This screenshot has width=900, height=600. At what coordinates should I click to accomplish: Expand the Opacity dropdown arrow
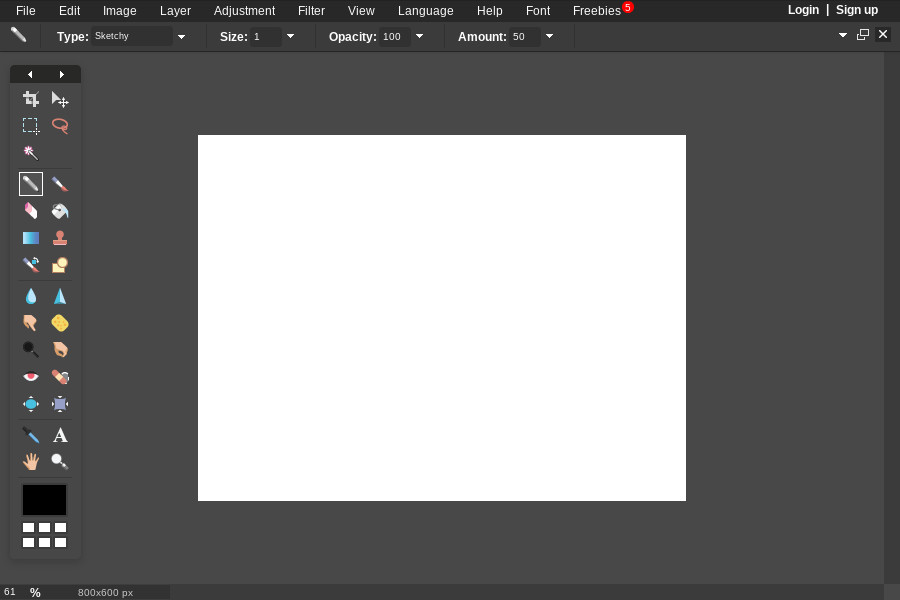pyautogui.click(x=419, y=37)
